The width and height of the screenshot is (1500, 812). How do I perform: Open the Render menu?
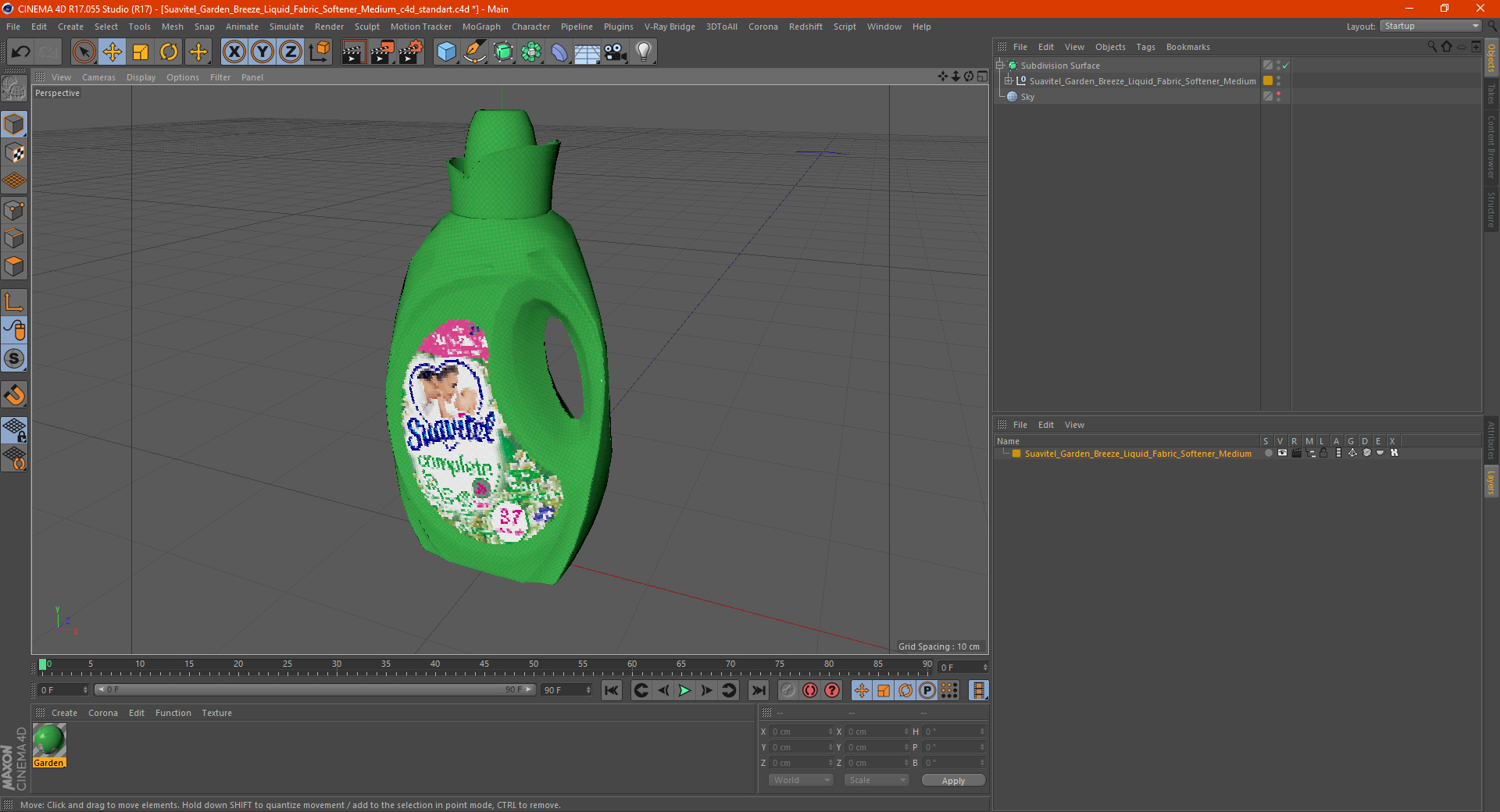(x=329, y=27)
